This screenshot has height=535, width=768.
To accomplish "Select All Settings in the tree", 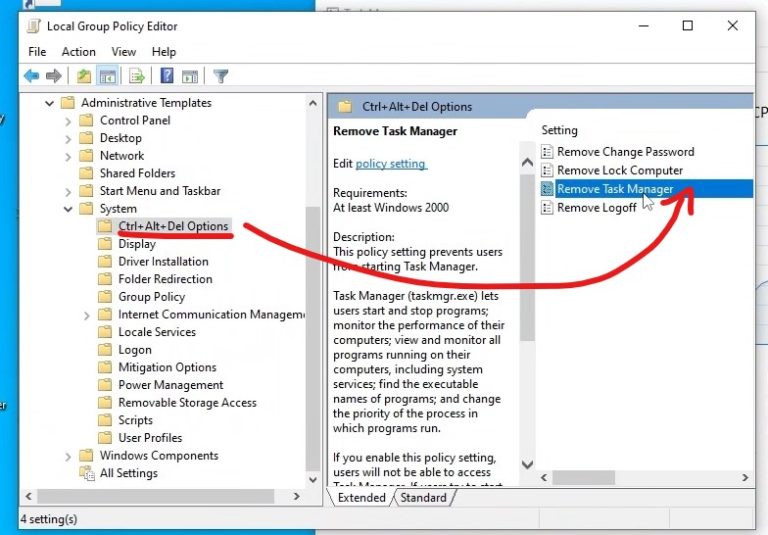I will tap(128, 473).
